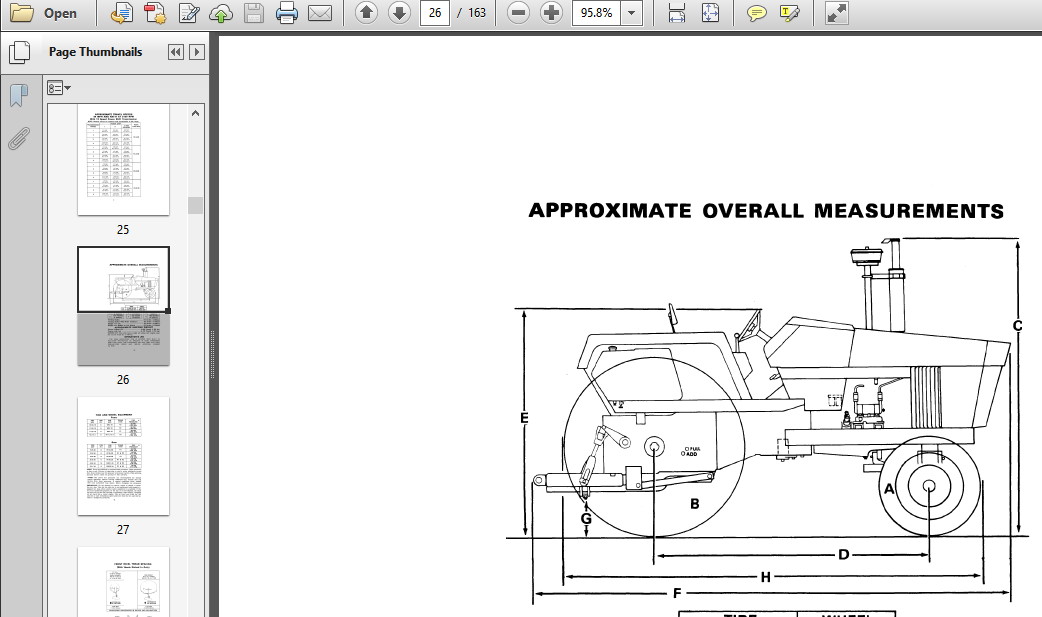
Task: Click the Save floppy disk icon
Action: (254, 13)
